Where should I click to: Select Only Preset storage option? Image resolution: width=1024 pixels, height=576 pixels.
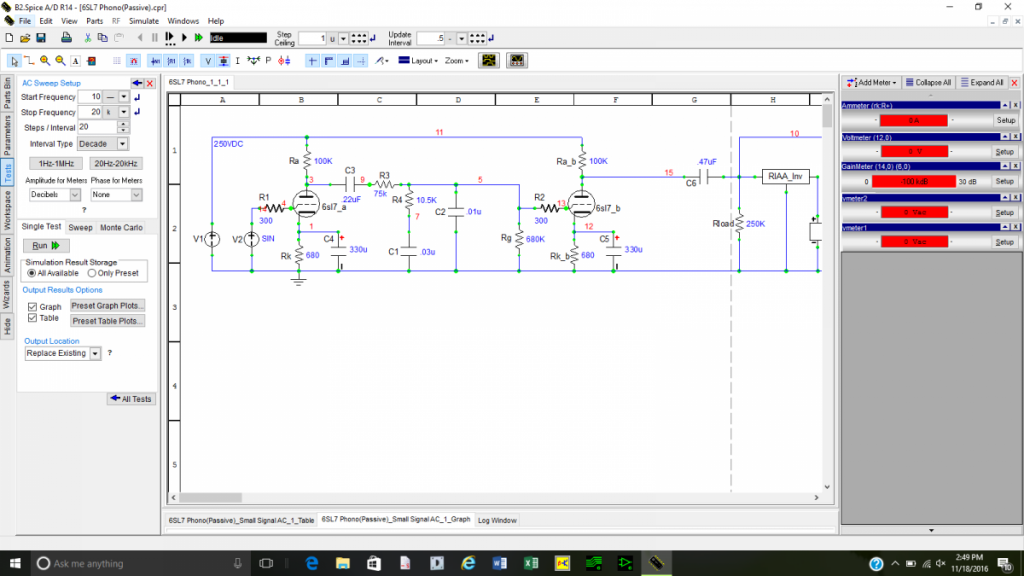pyautogui.click(x=91, y=273)
